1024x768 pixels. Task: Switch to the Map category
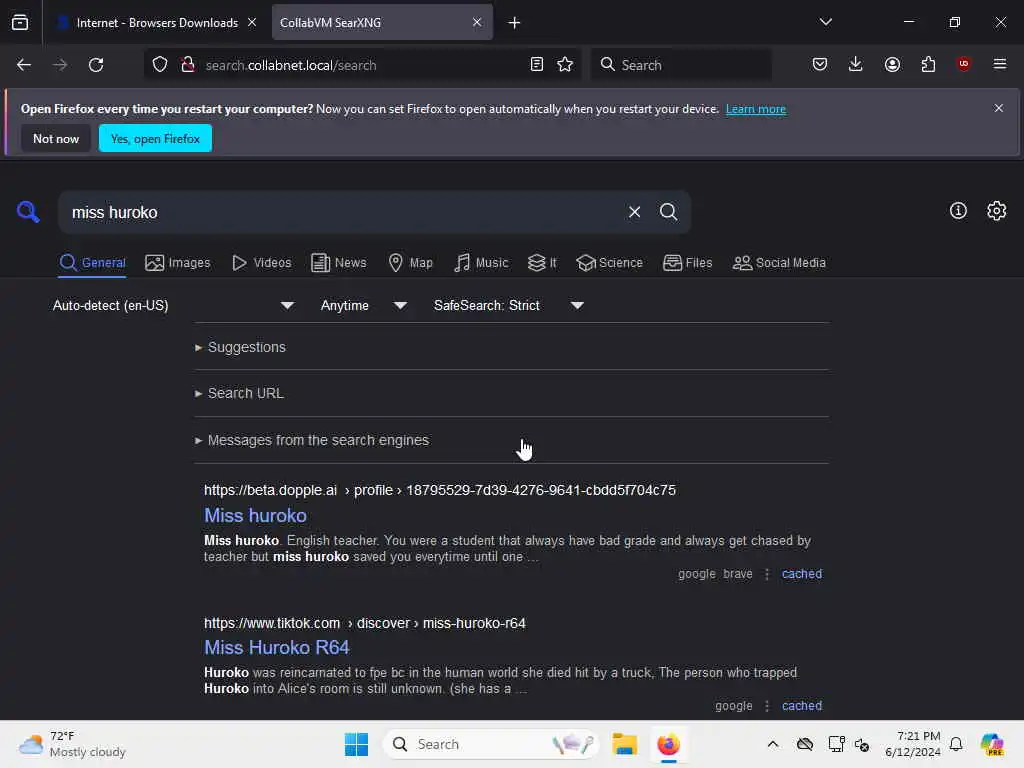(x=411, y=263)
